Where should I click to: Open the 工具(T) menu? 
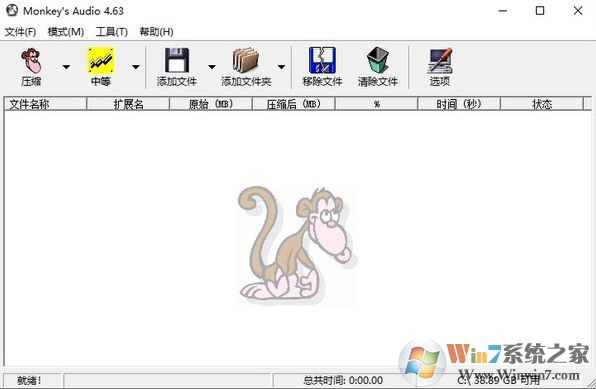tap(112, 32)
